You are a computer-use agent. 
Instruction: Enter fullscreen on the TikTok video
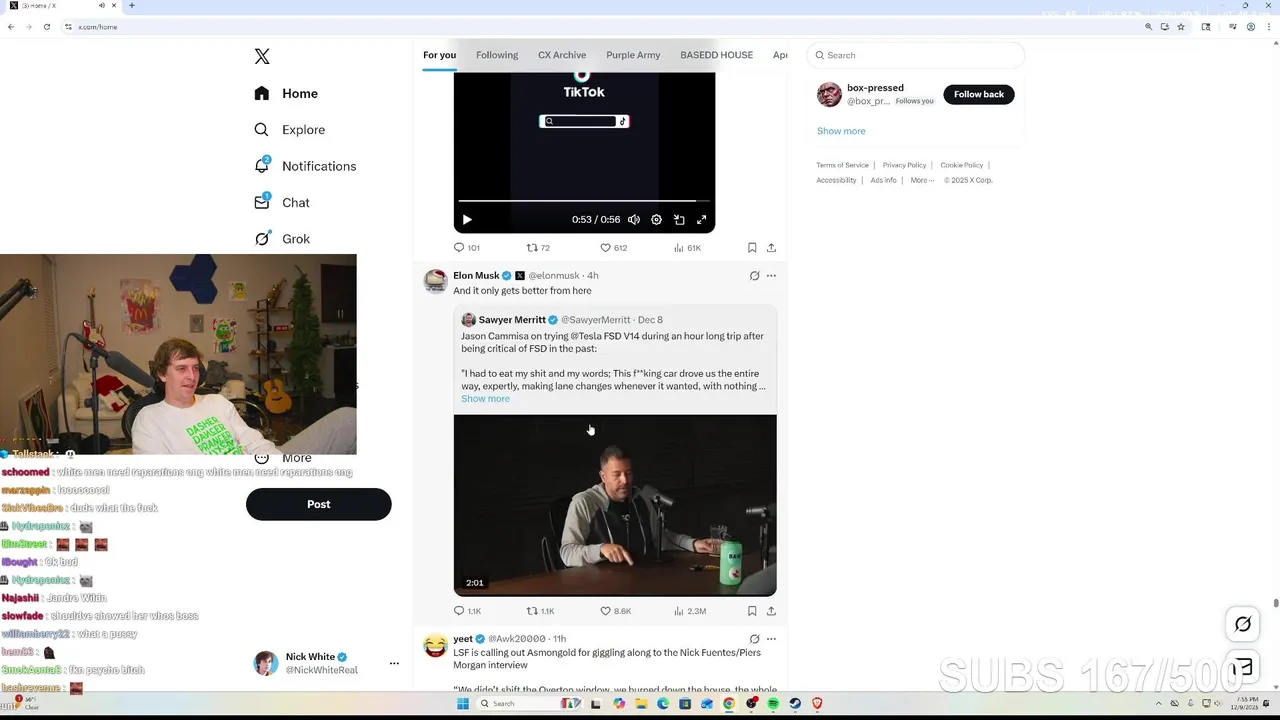click(701, 220)
